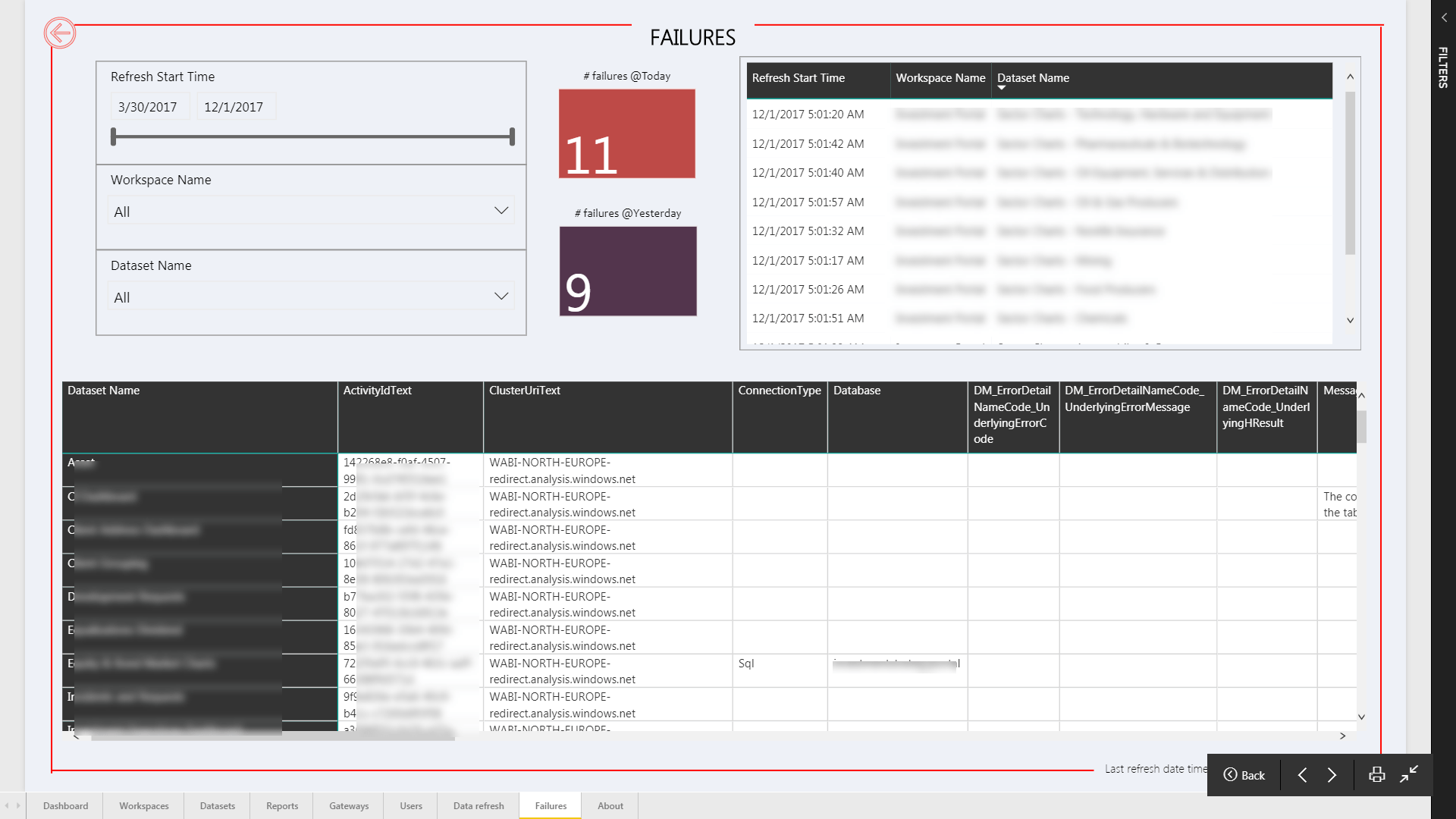Expand the FILTERS pane chevron
The image size is (1456, 819).
[x=1444, y=17]
